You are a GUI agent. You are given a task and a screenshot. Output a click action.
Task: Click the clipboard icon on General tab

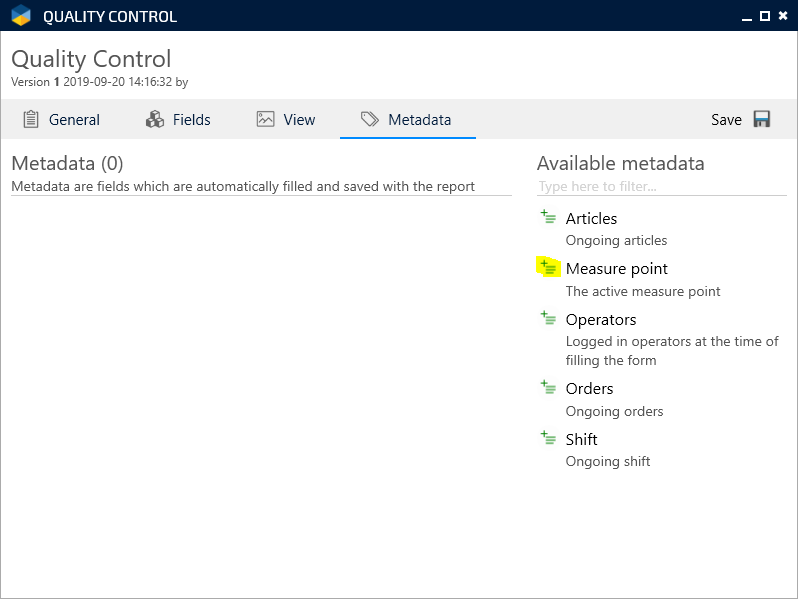tap(31, 119)
